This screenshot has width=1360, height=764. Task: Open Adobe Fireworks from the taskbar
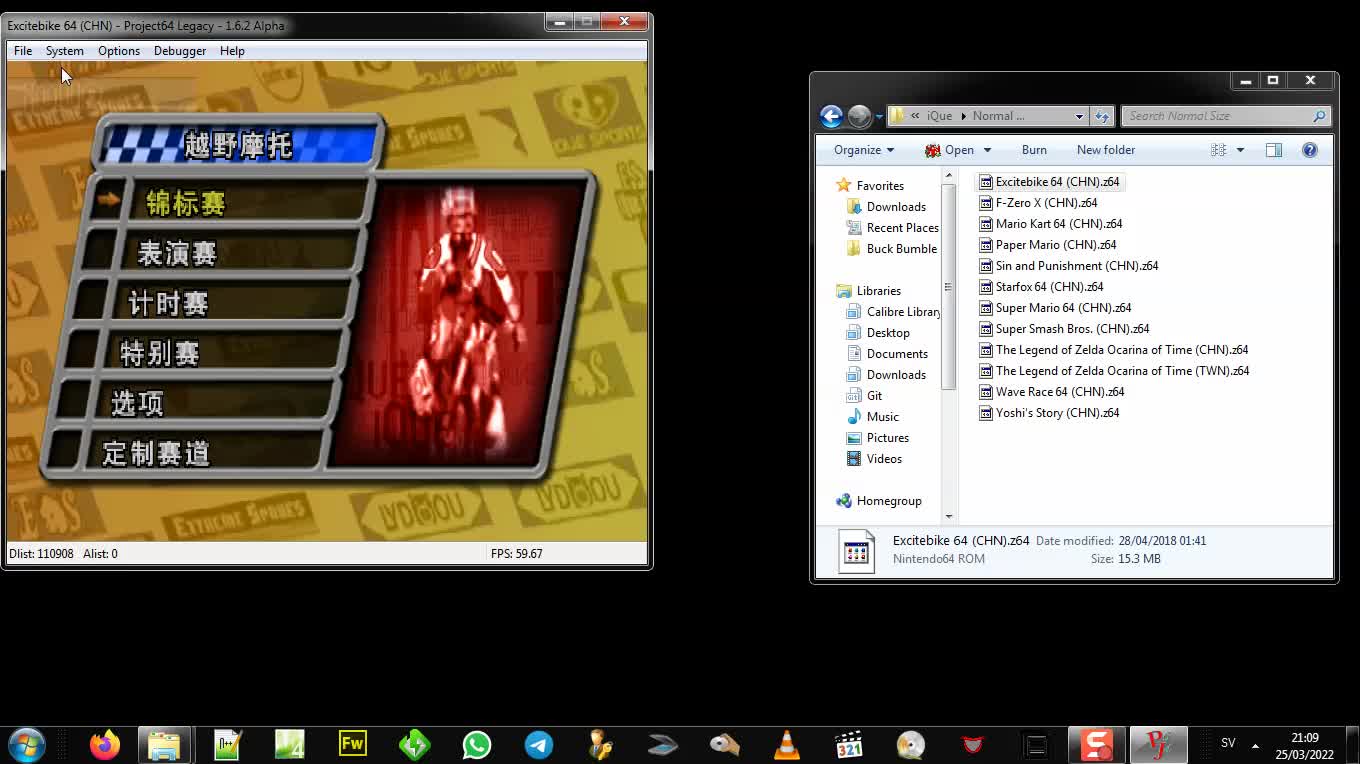352,745
